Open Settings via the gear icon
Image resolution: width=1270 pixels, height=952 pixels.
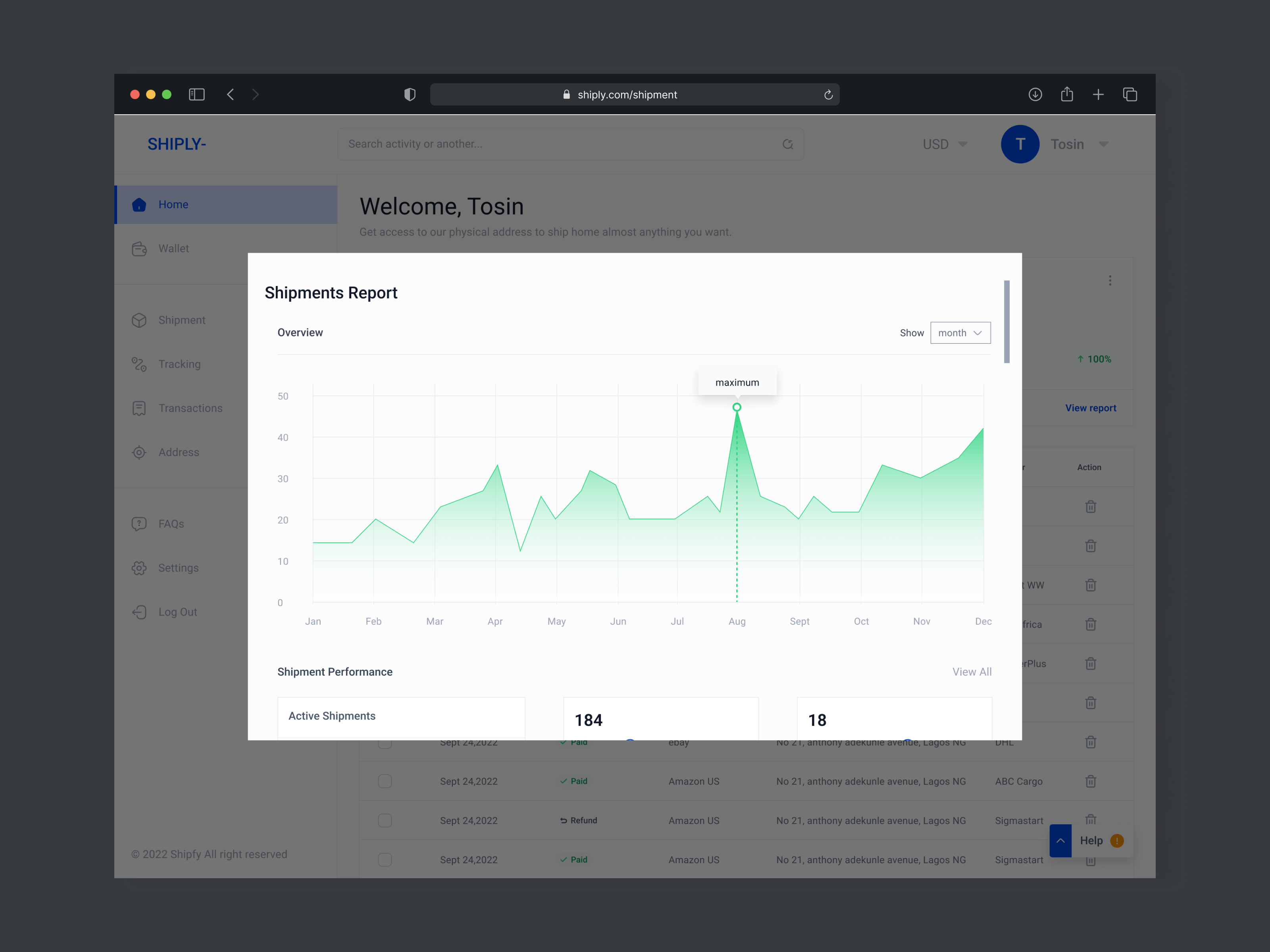(x=140, y=568)
